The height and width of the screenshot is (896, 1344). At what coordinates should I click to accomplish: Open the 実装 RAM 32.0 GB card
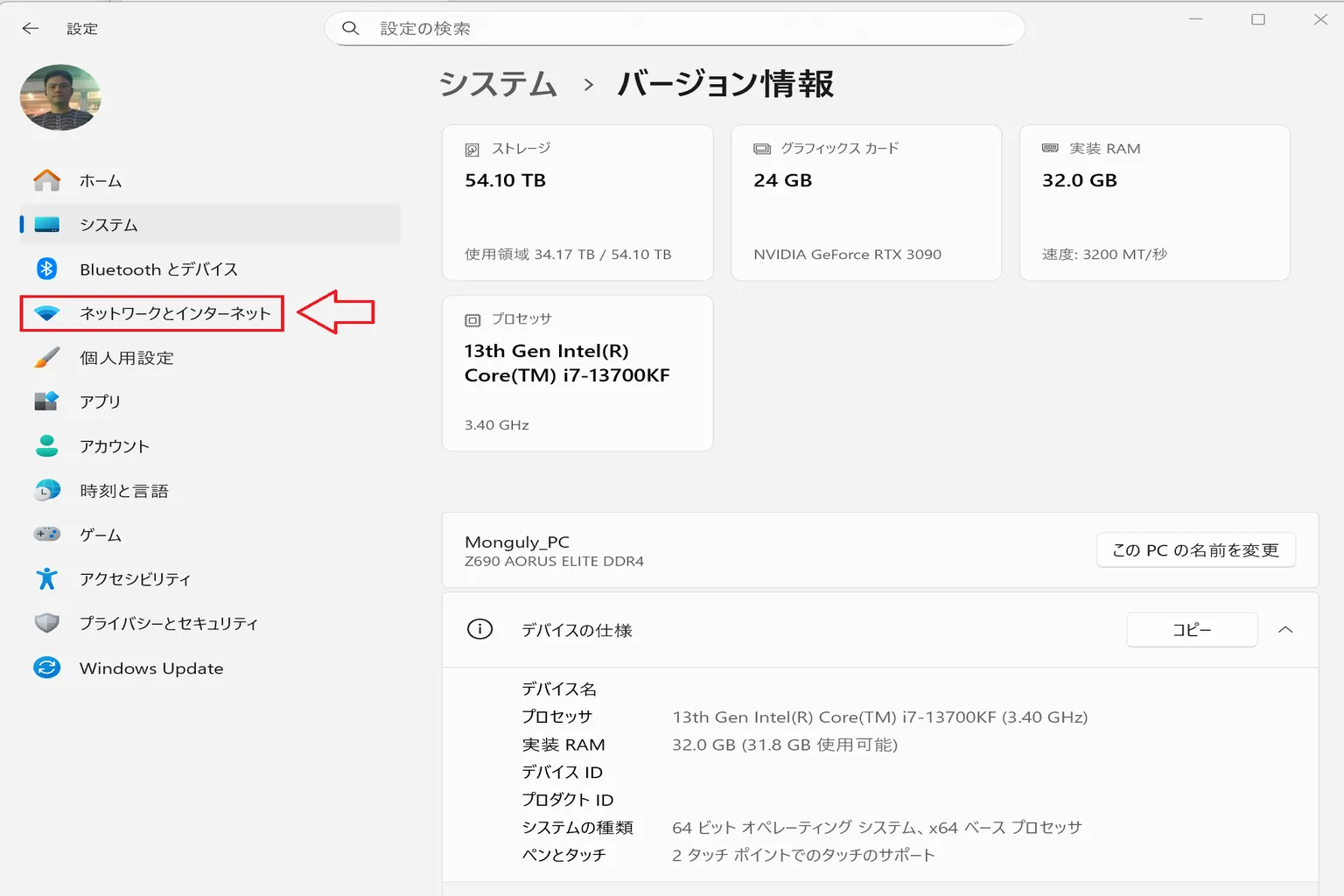(x=1154, y=202)
